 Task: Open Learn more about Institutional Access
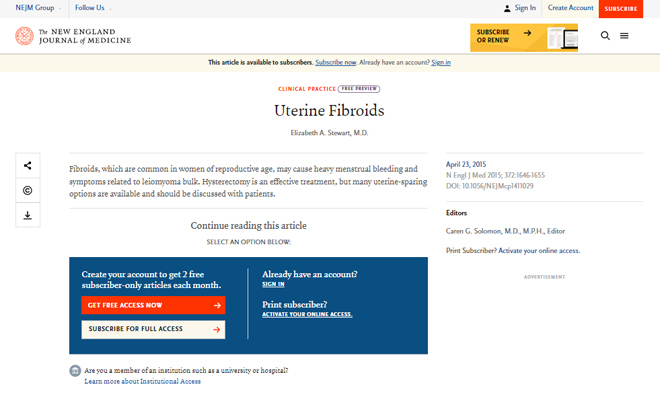point(142,382)
